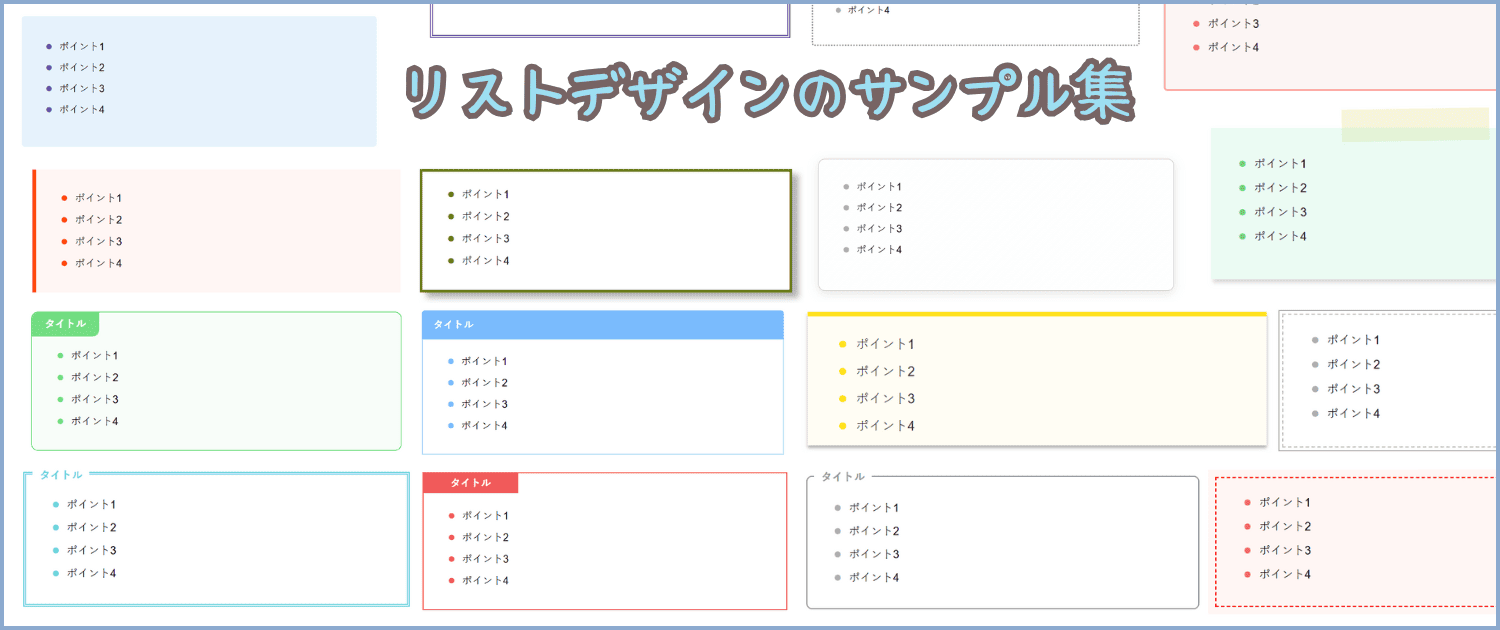This screenshot has width=1500, height=630.
Task: Click the orange bullet beside ポイント2 in left-bordered box
Action: coord(64,220)
